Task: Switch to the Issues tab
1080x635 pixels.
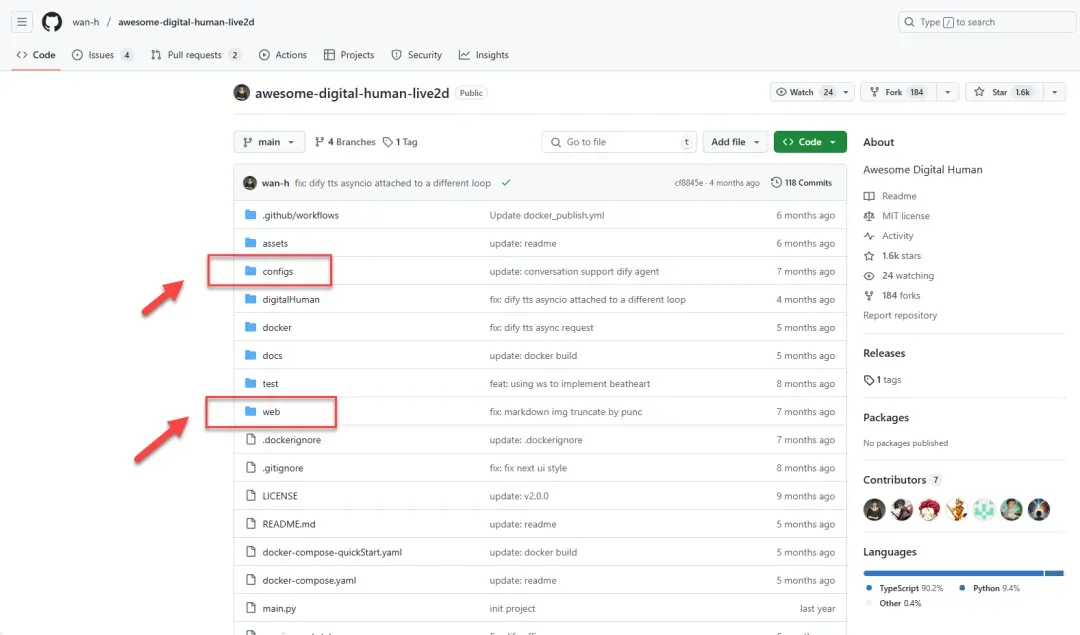Action: click(102, 55)
